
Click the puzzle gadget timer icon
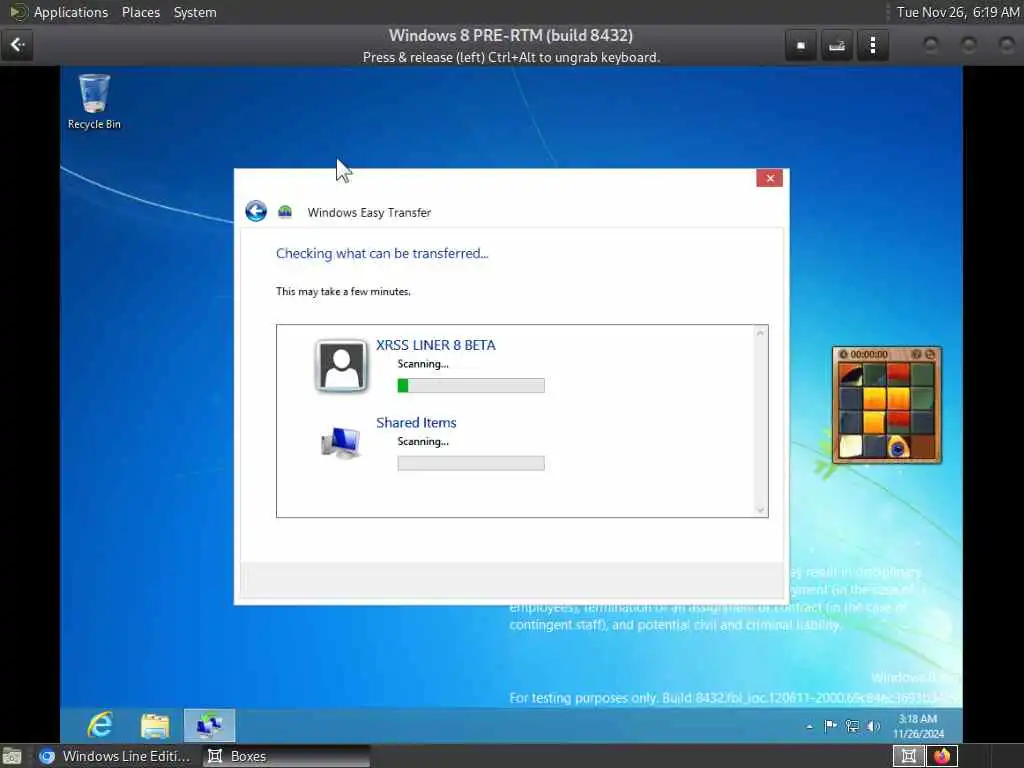(843, 354)
